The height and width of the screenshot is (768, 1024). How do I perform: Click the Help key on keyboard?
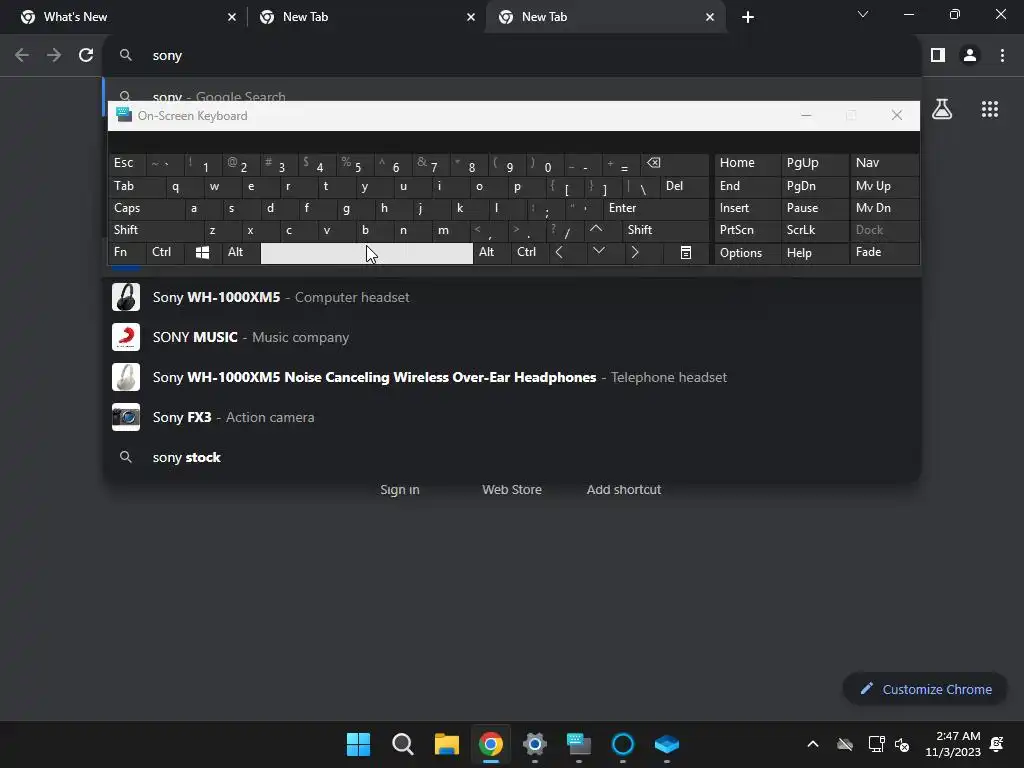coord(814,253)
